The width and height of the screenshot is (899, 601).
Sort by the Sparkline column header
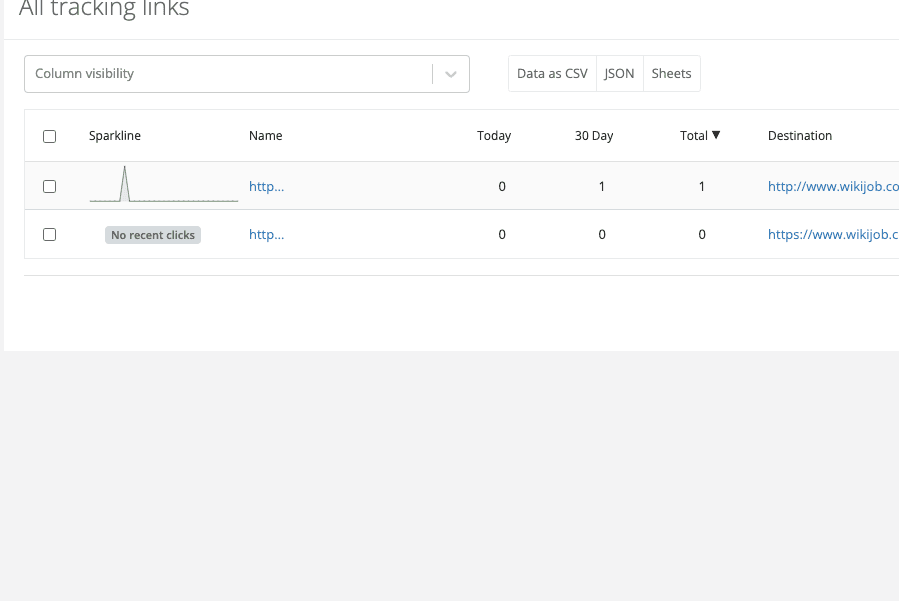(x=115, y=136)
